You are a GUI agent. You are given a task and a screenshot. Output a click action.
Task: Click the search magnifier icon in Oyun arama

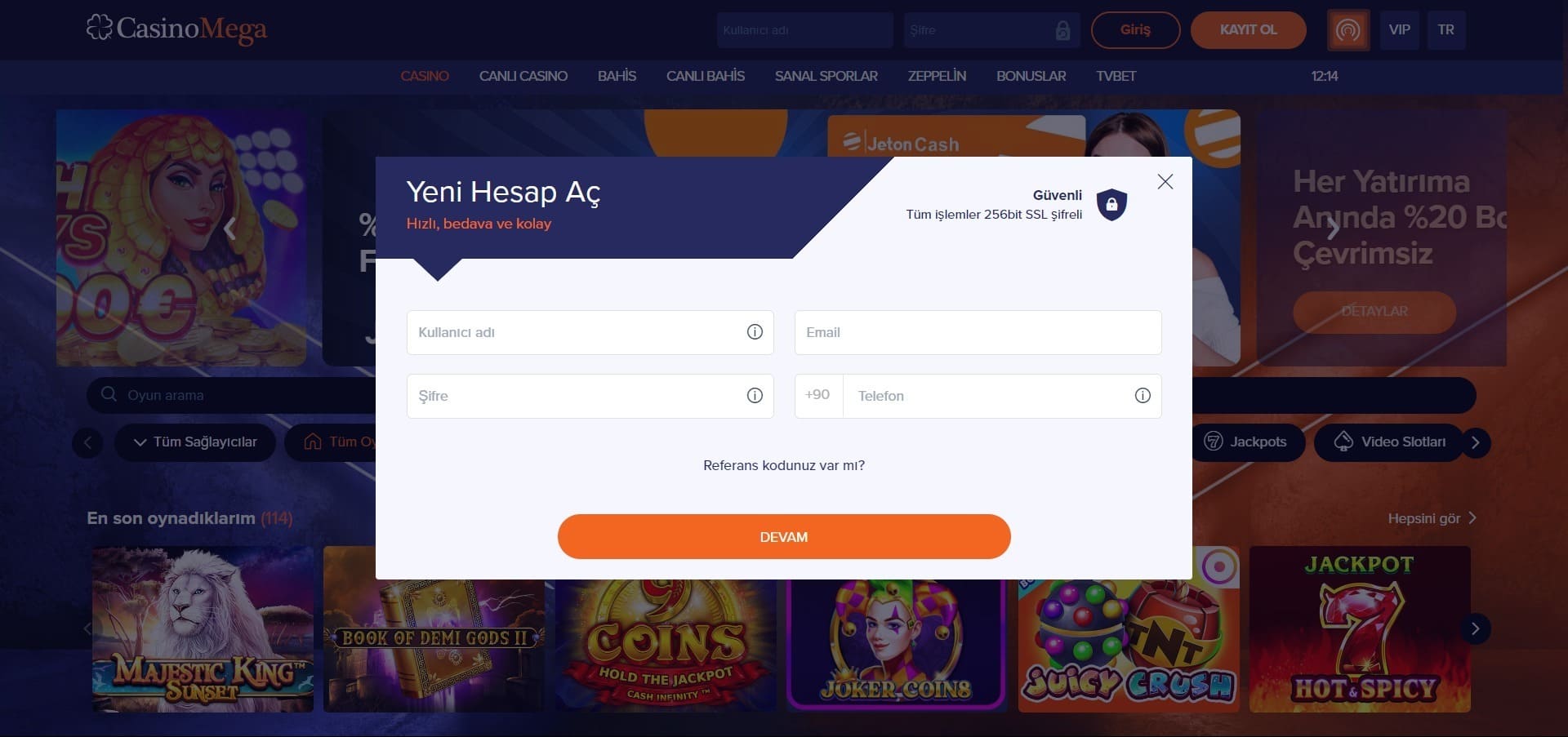[109, 395]
